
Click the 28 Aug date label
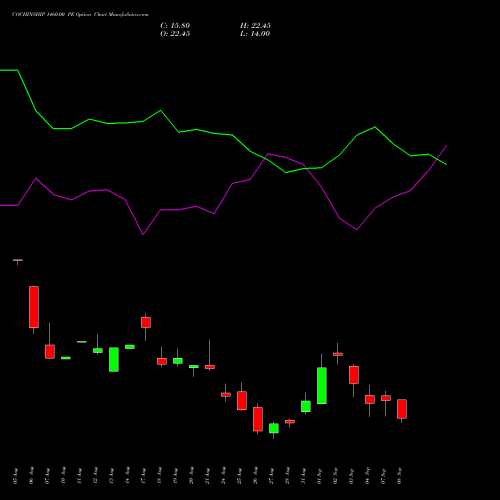pyautogui.click(x=287, y=476)
